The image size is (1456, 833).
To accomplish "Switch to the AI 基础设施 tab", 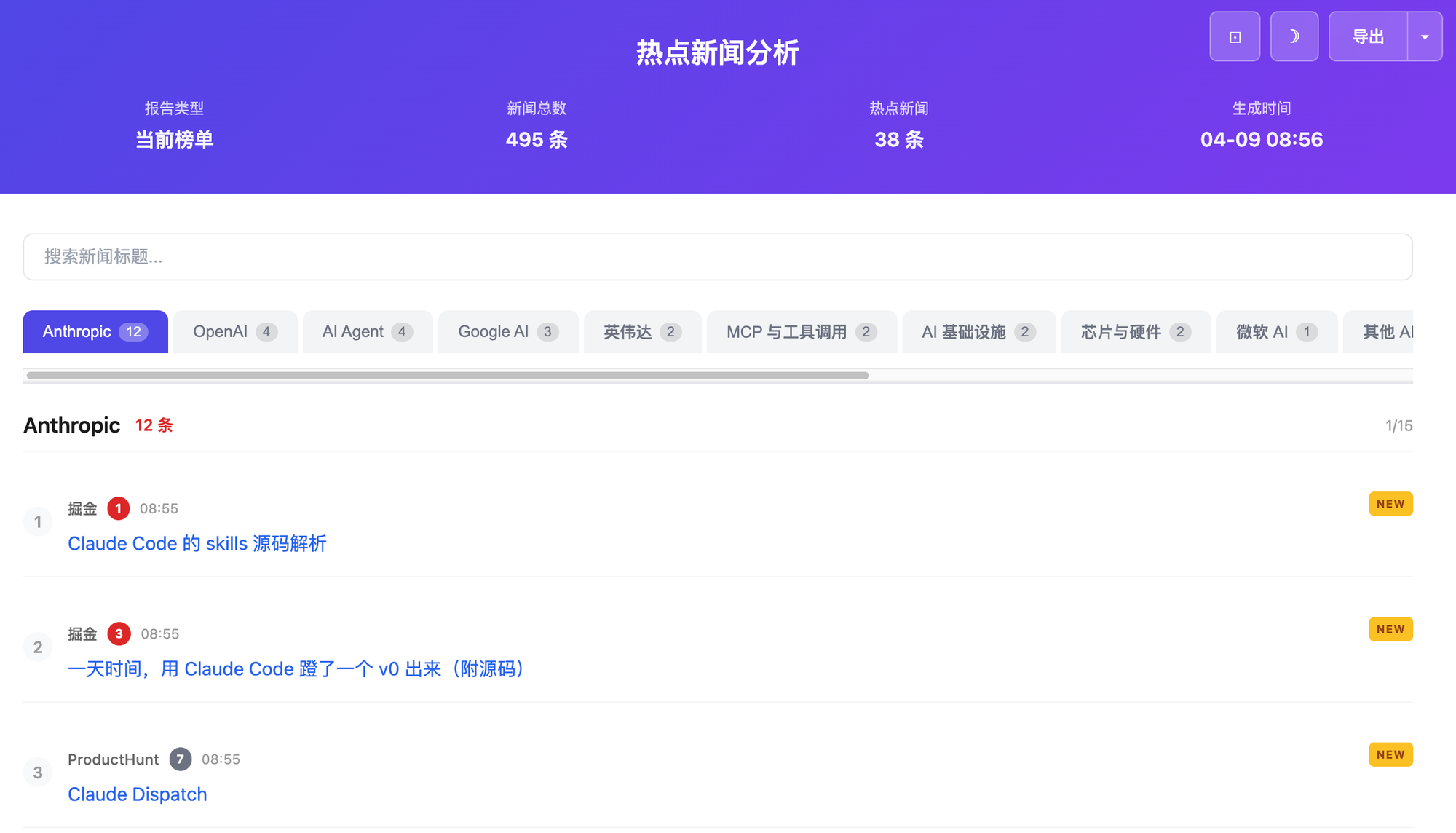I will pyautogui.click(x=978, y=332).
